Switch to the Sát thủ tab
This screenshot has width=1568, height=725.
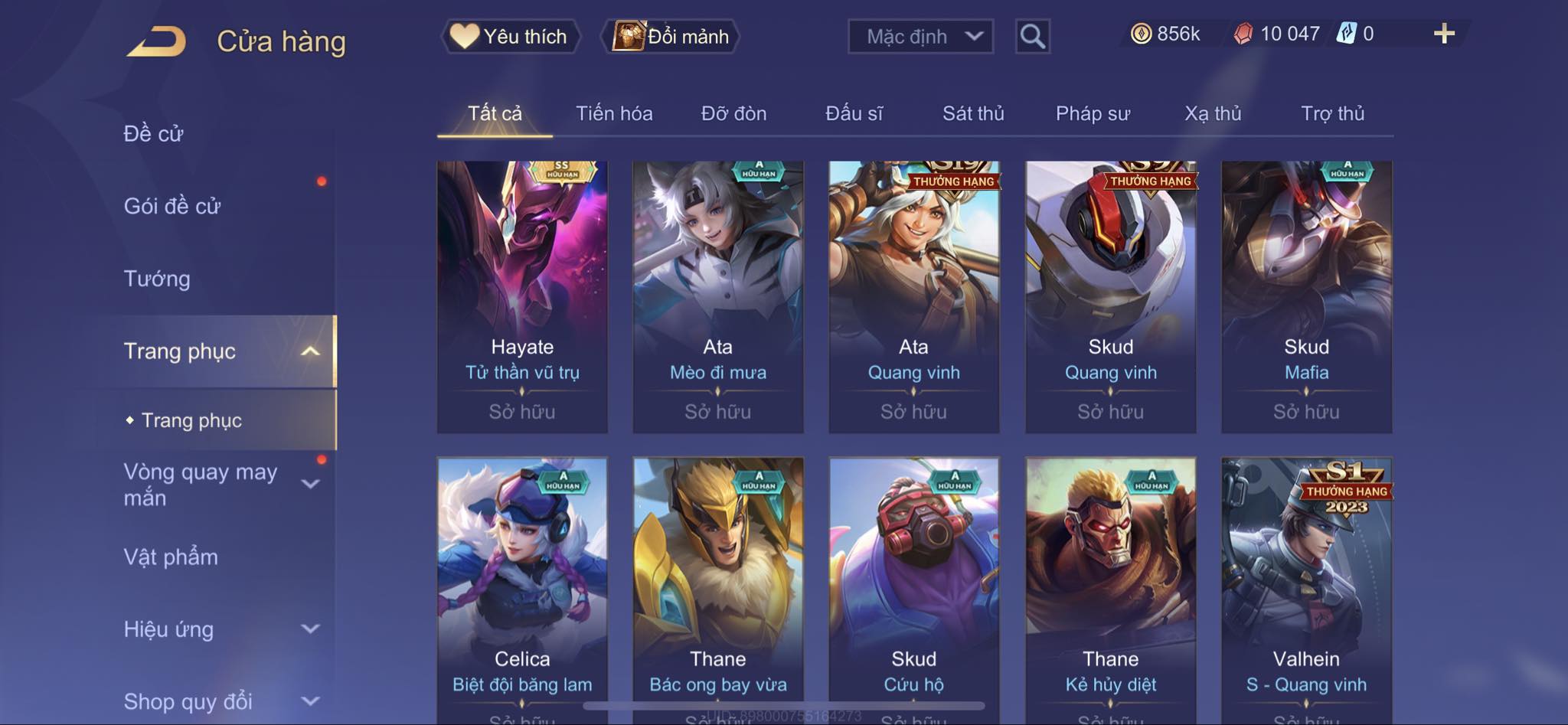click(973, 113)
